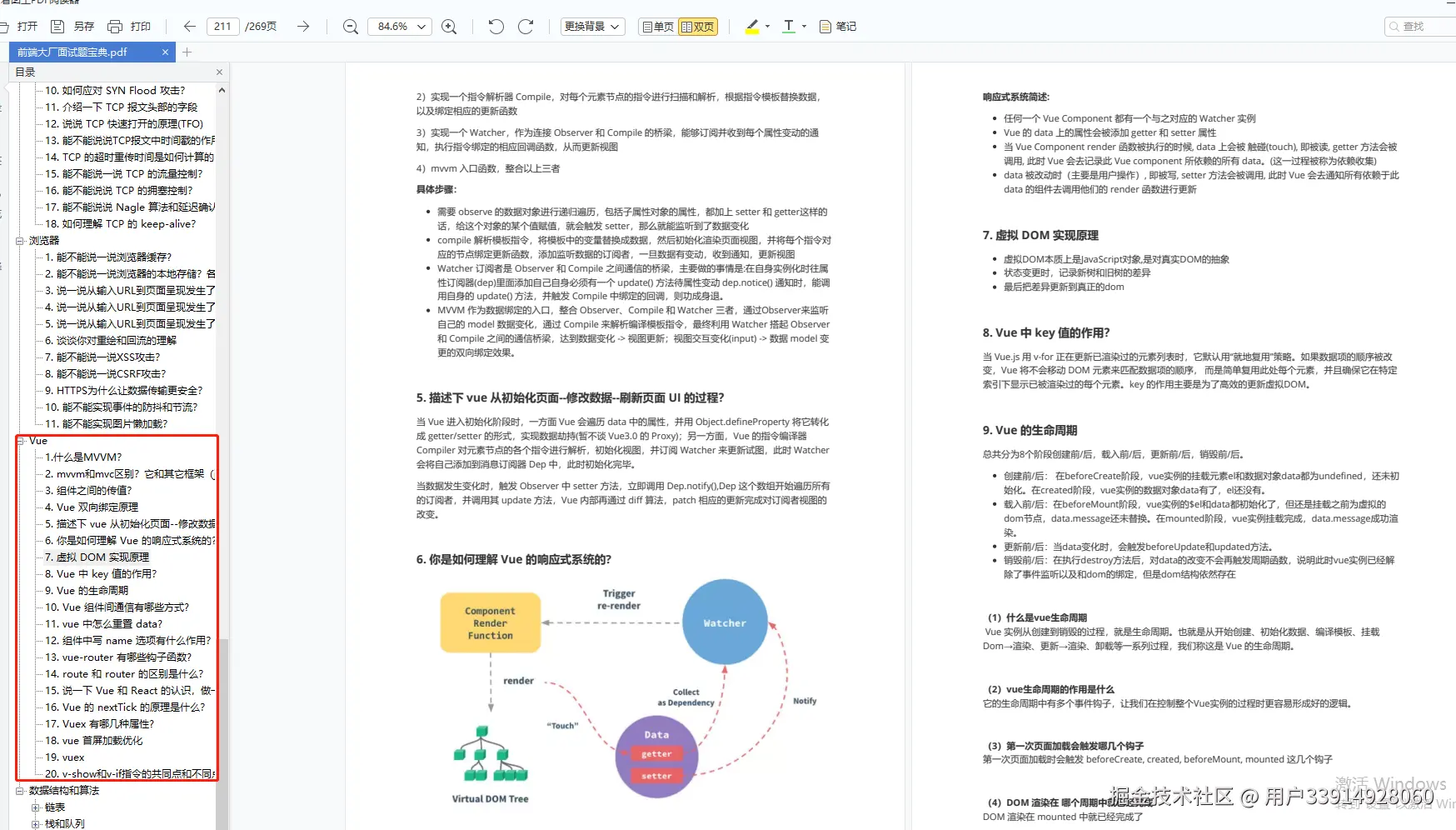The image size is (1456, 830).
Task: Expand the 栈和队列 tree node
Action: (x=35, y=824)
